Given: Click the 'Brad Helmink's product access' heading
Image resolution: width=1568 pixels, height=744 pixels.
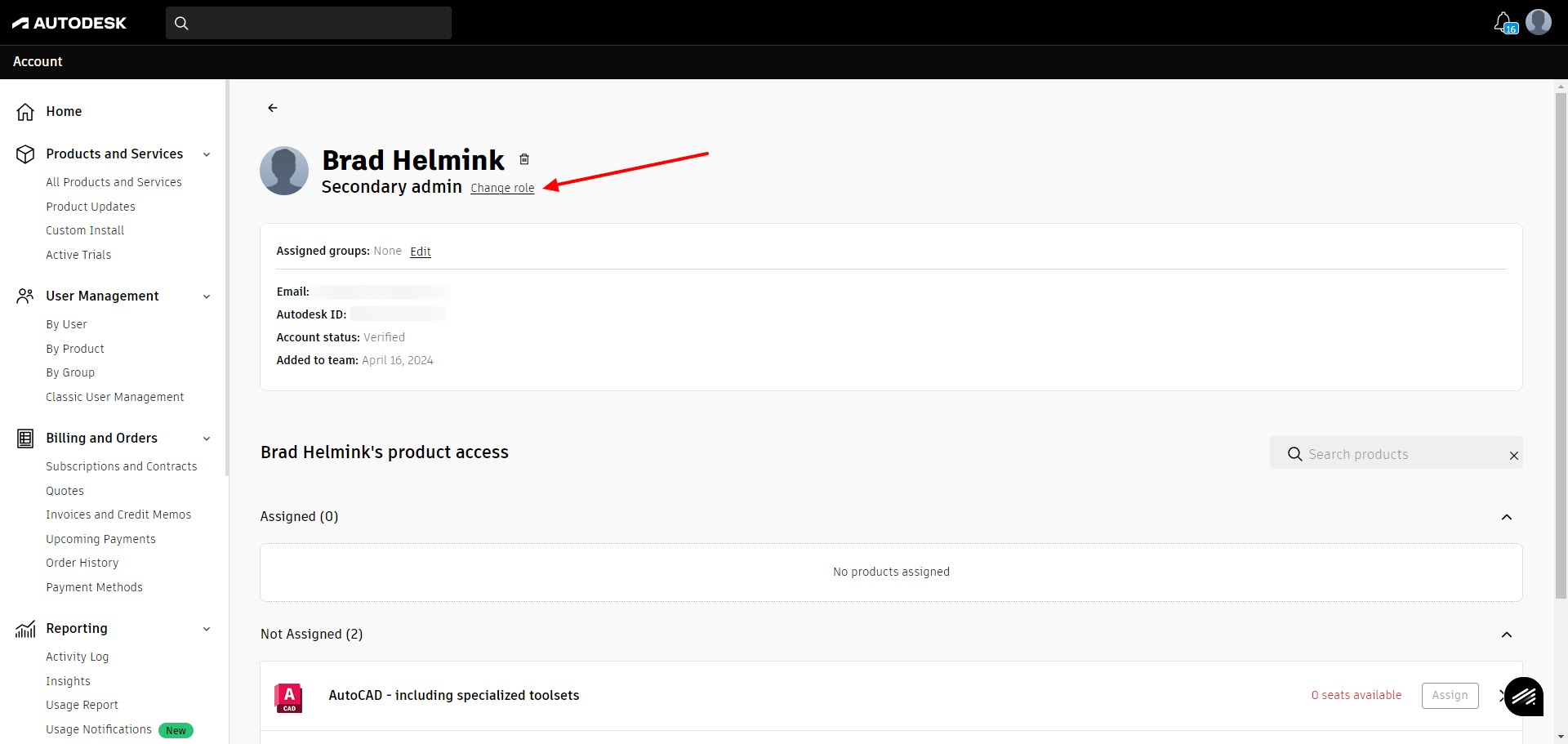Looking at the screenshot, I should (x=385, y=452).
